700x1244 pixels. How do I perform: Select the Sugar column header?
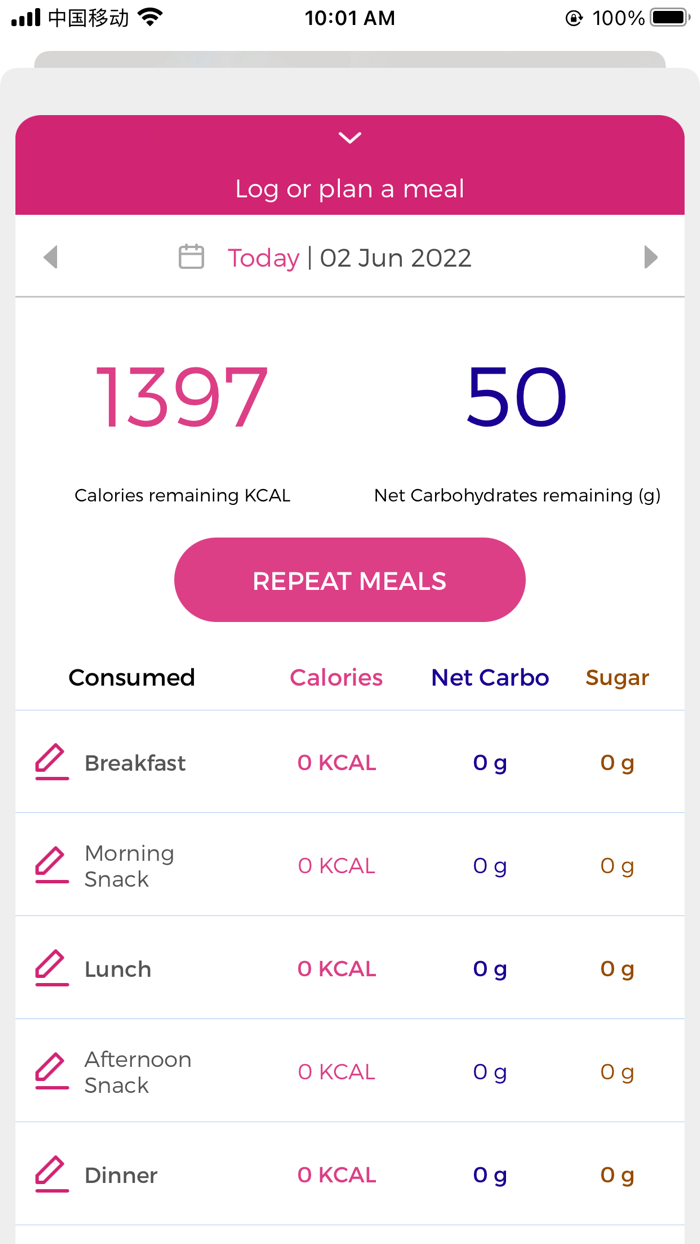[x=617, y=677]
